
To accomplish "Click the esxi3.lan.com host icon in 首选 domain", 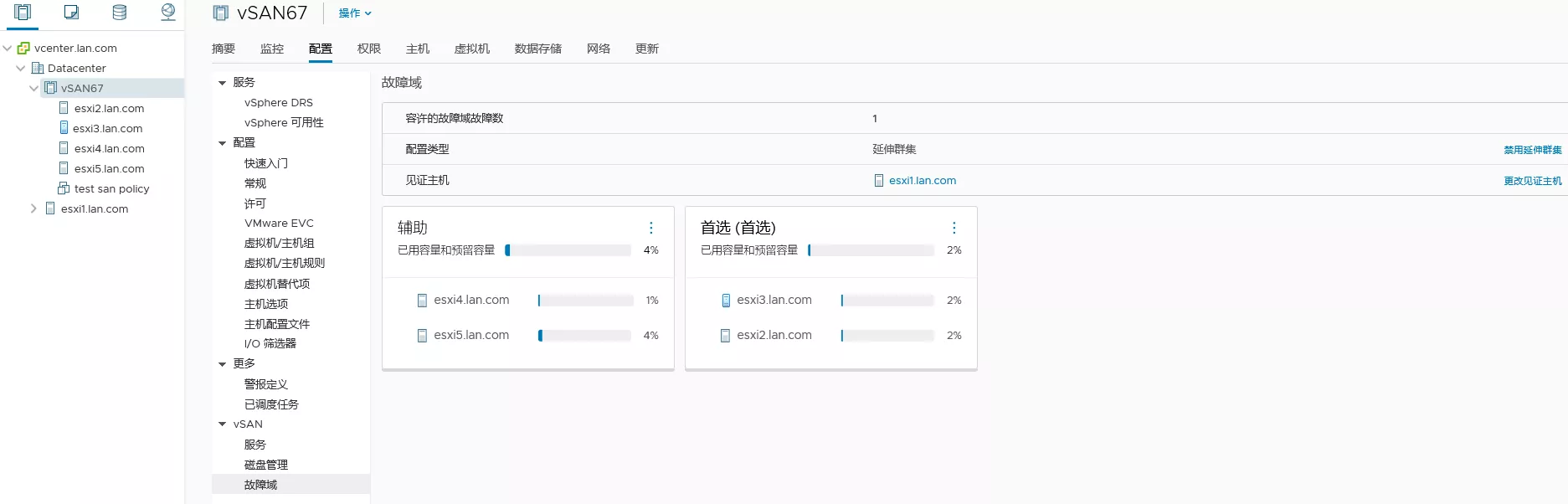I will click(726, 301).
